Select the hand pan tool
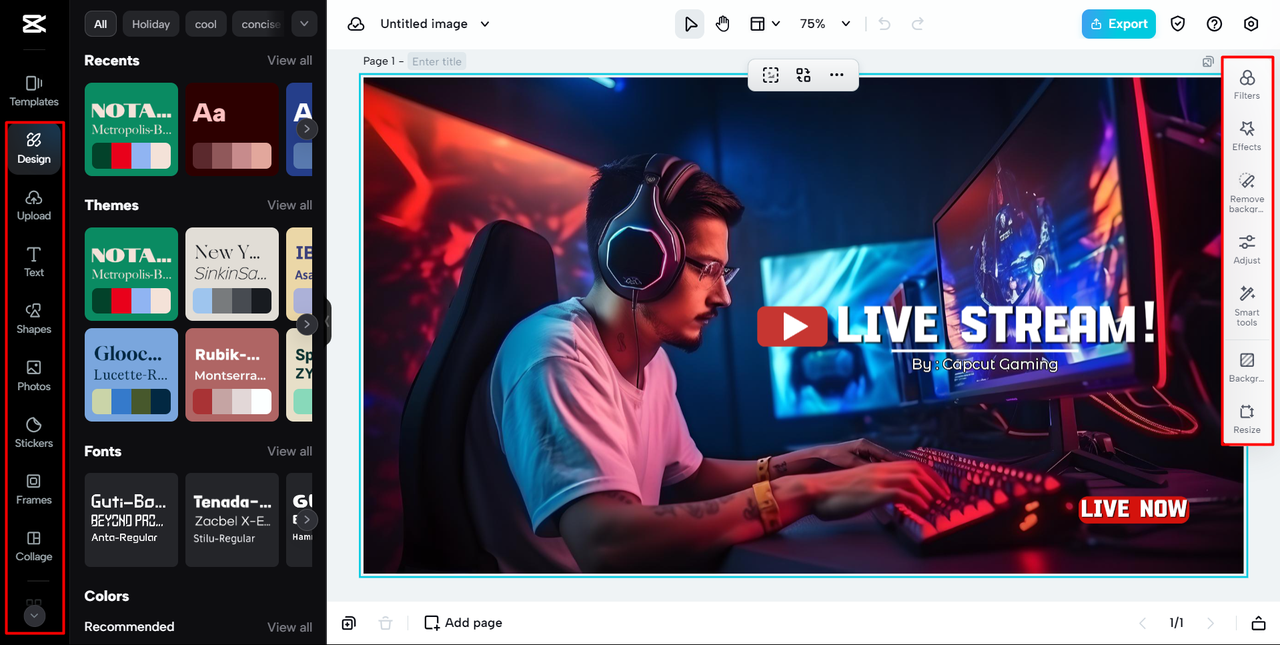Image resolution: width=1280 pixels, height=645 pixels. click(x=723, y=24)
